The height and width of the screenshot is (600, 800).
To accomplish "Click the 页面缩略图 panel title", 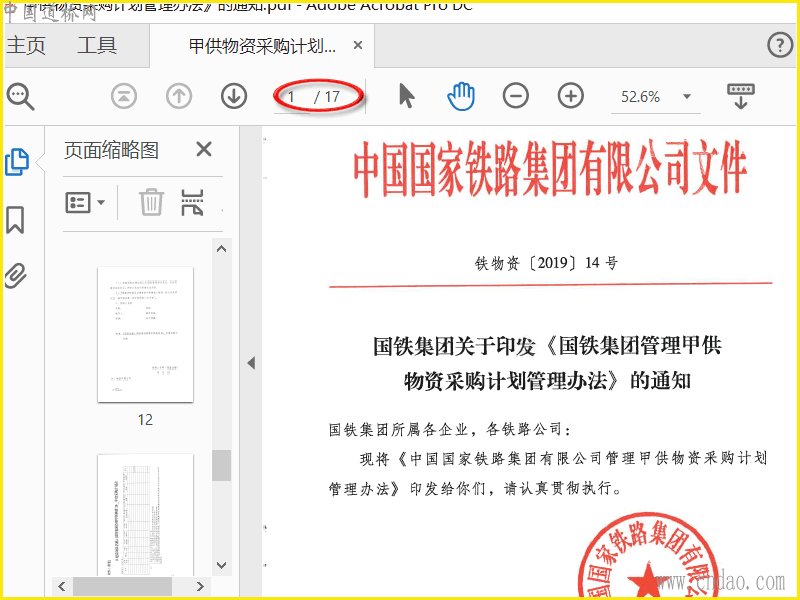I will coord(112,150).
